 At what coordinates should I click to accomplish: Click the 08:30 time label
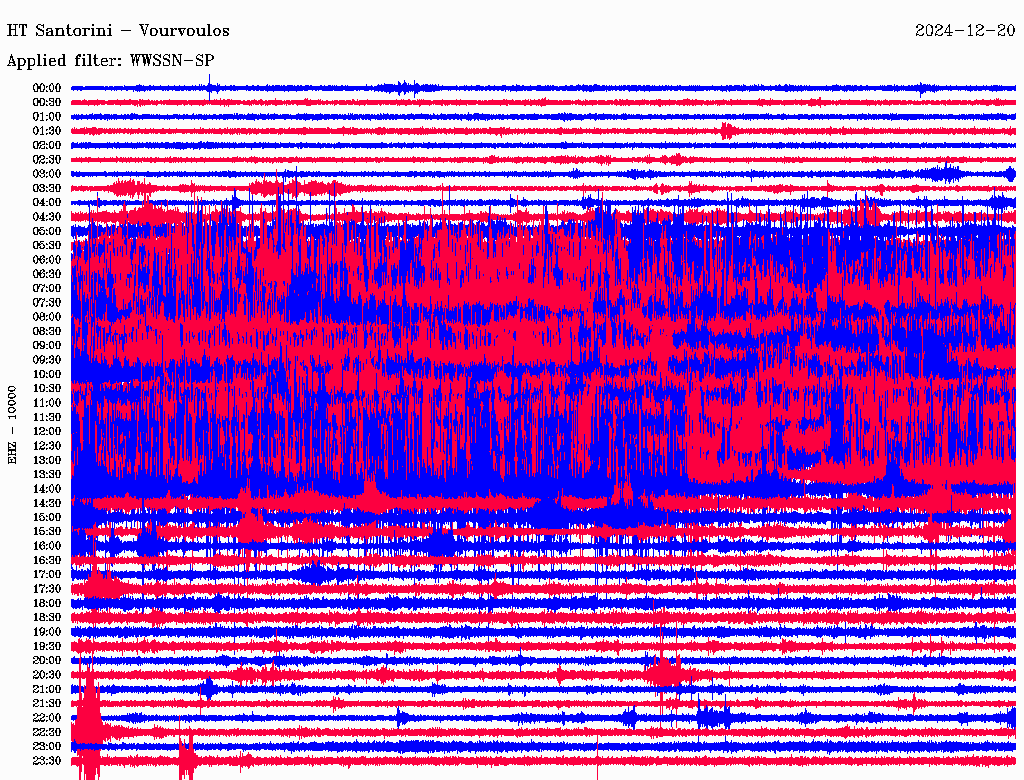click(47, 331)
